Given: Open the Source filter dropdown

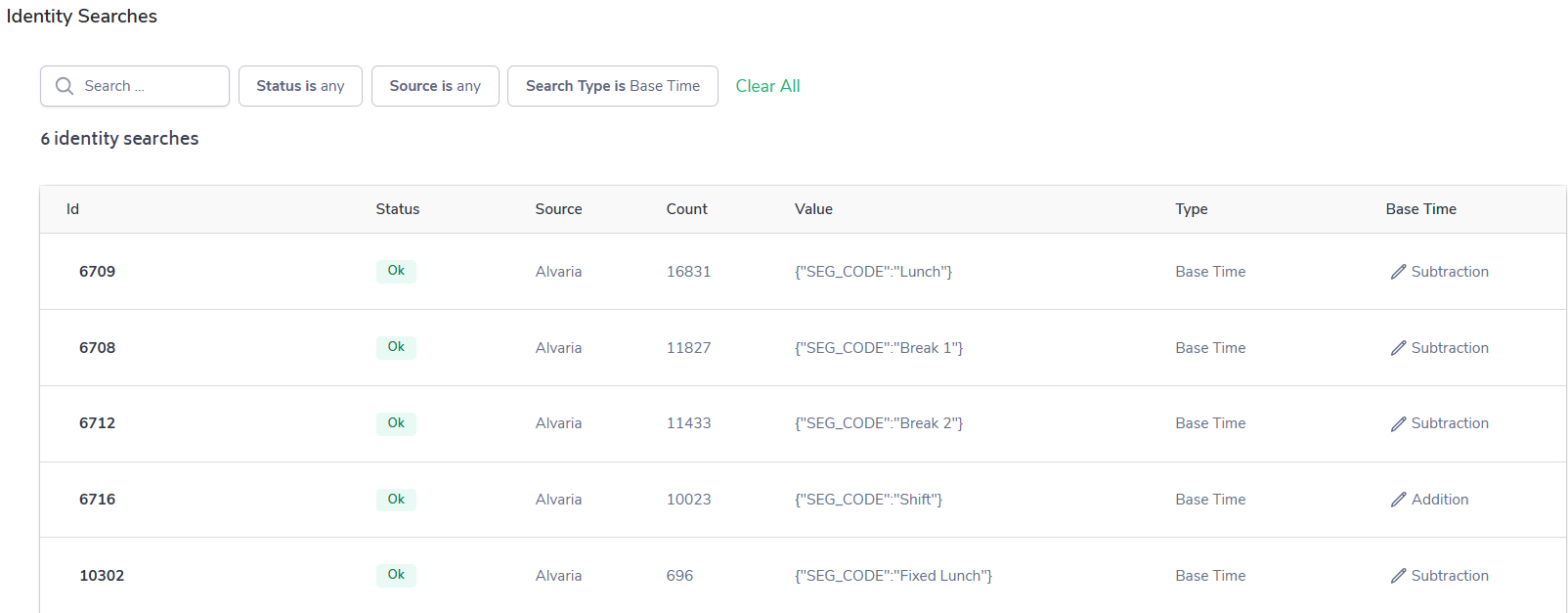Looking at the screenshot, I should click(x=435, y=86).
